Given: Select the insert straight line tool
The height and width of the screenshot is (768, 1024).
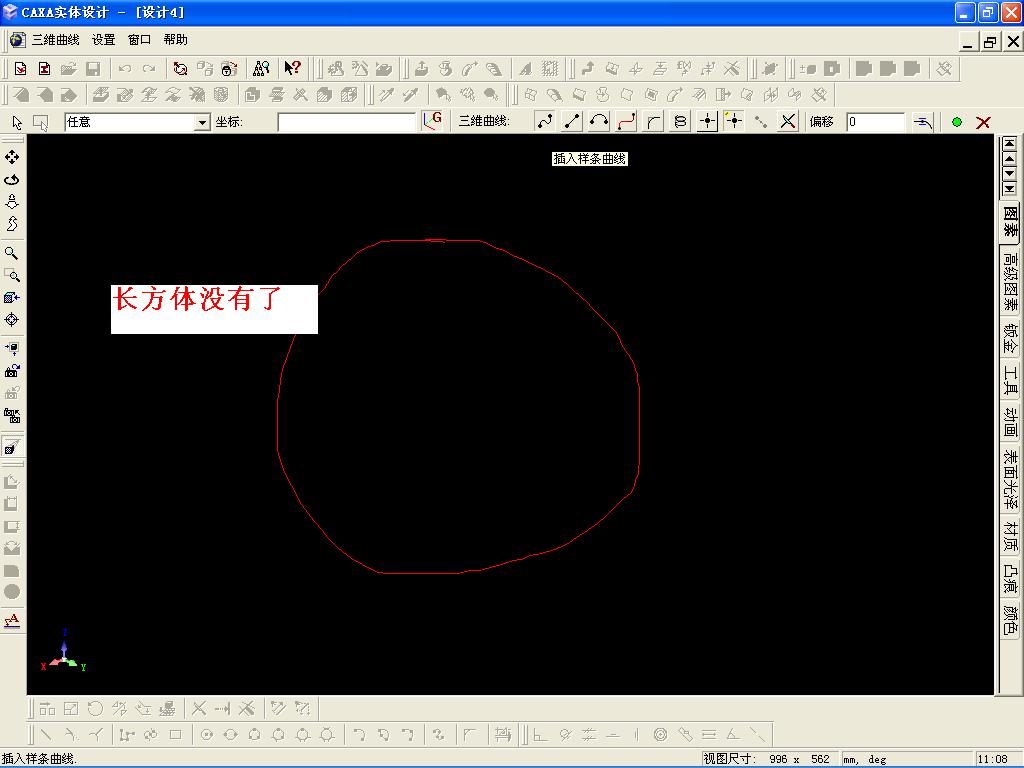Looking at the screenshot, I should pyautogui.click(x=572, y=121).
